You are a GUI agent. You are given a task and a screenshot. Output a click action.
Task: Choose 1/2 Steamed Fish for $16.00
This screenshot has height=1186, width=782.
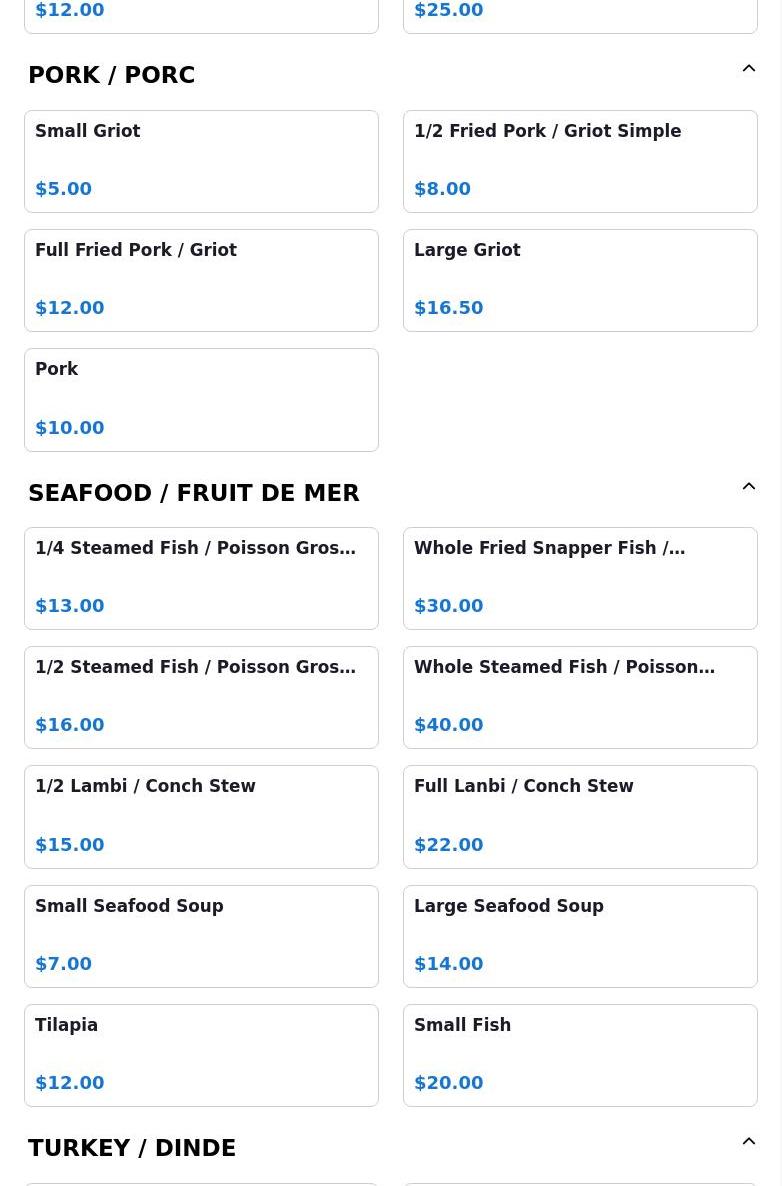[x=201, y=697]
